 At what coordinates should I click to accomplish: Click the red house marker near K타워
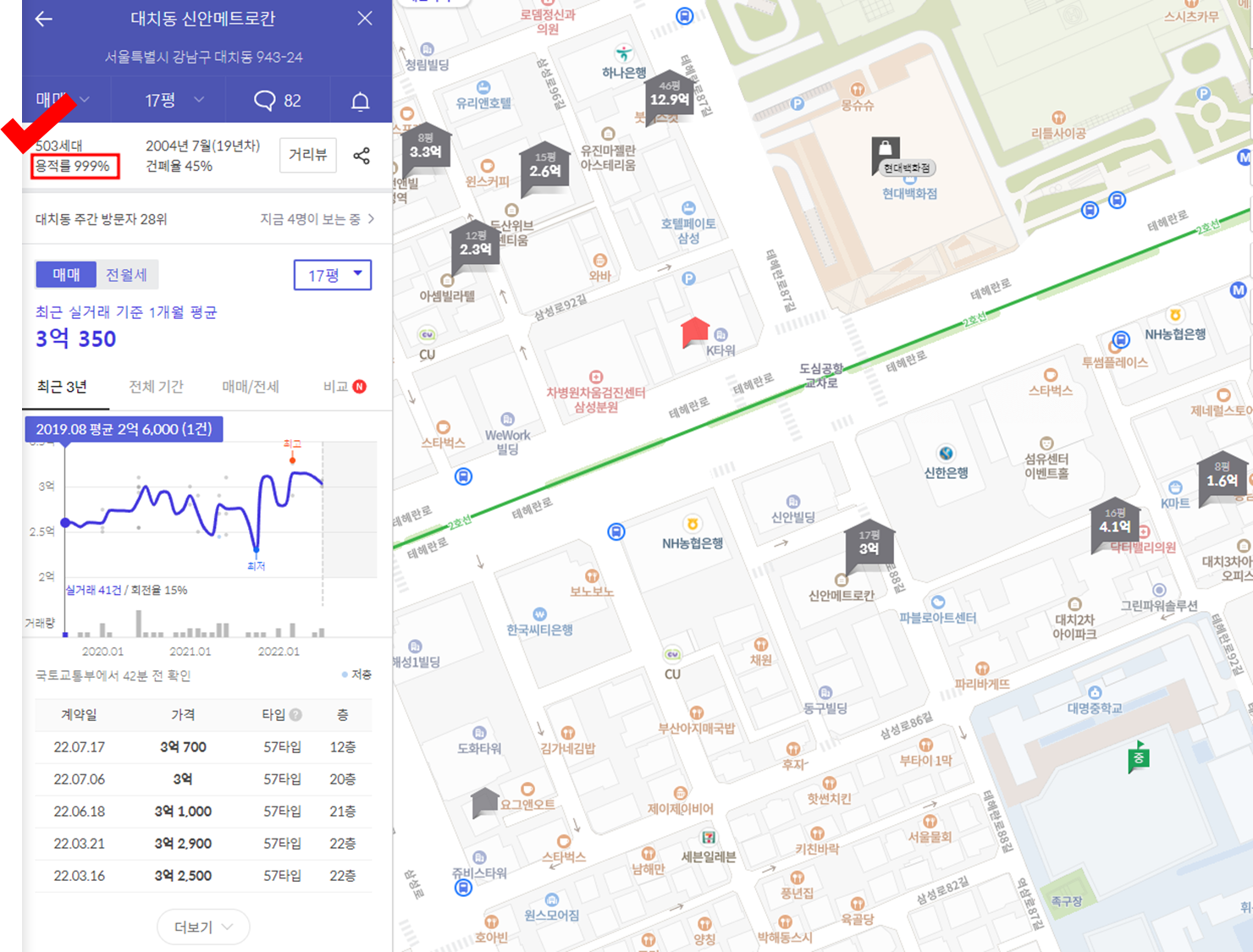[695, 333]
